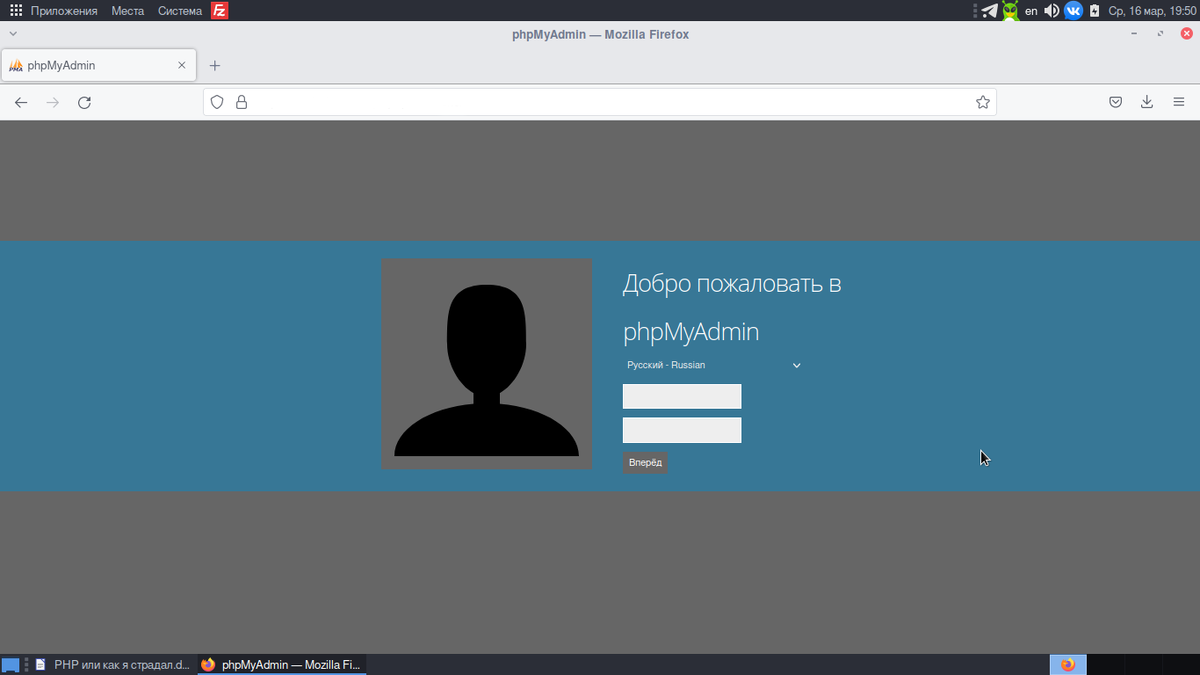1200x675 pixels.
Task: Open the Firefox downloads panel
Action: (1147, 102)
